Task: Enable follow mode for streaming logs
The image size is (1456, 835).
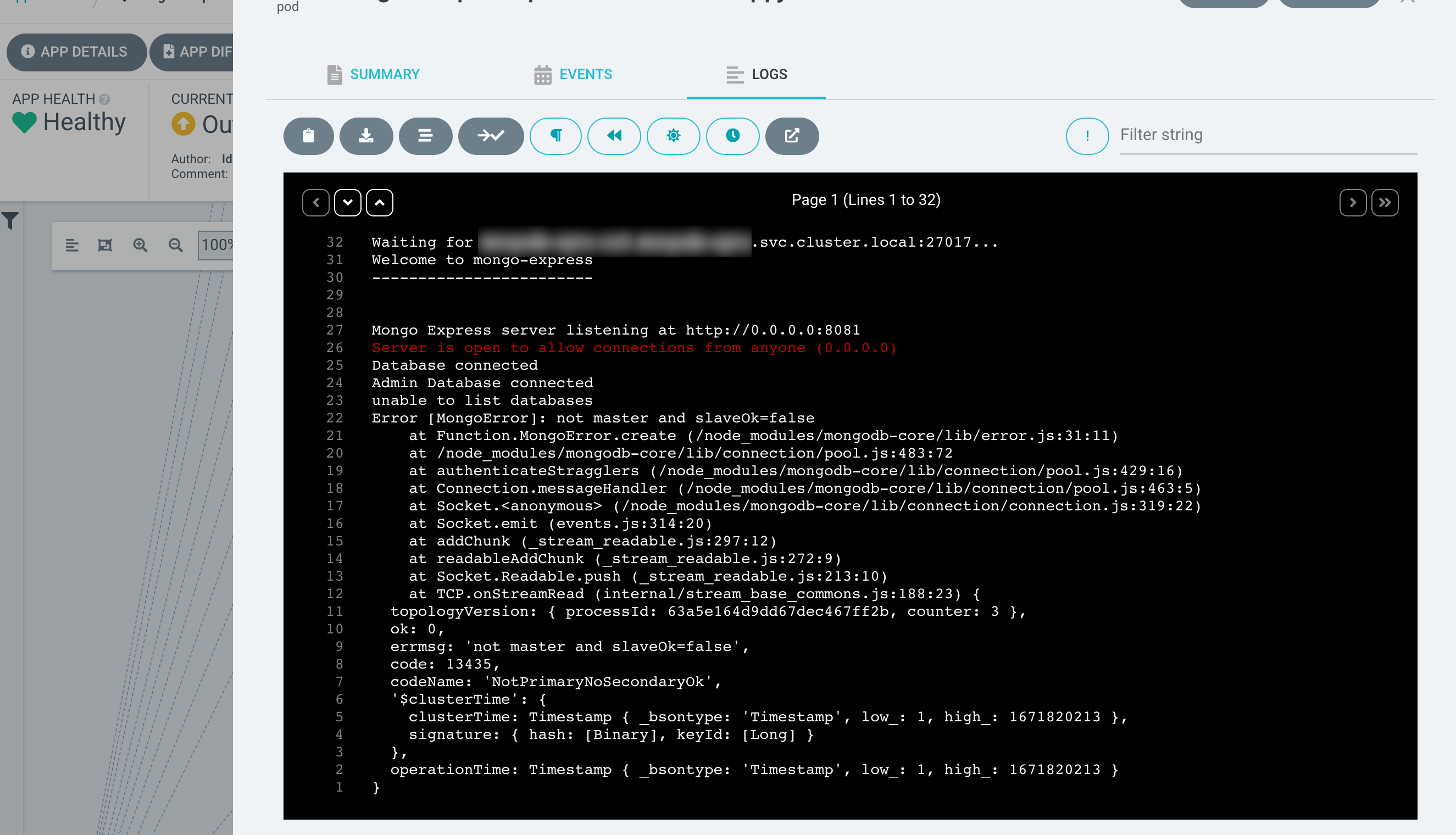Action: click(491, 136)
